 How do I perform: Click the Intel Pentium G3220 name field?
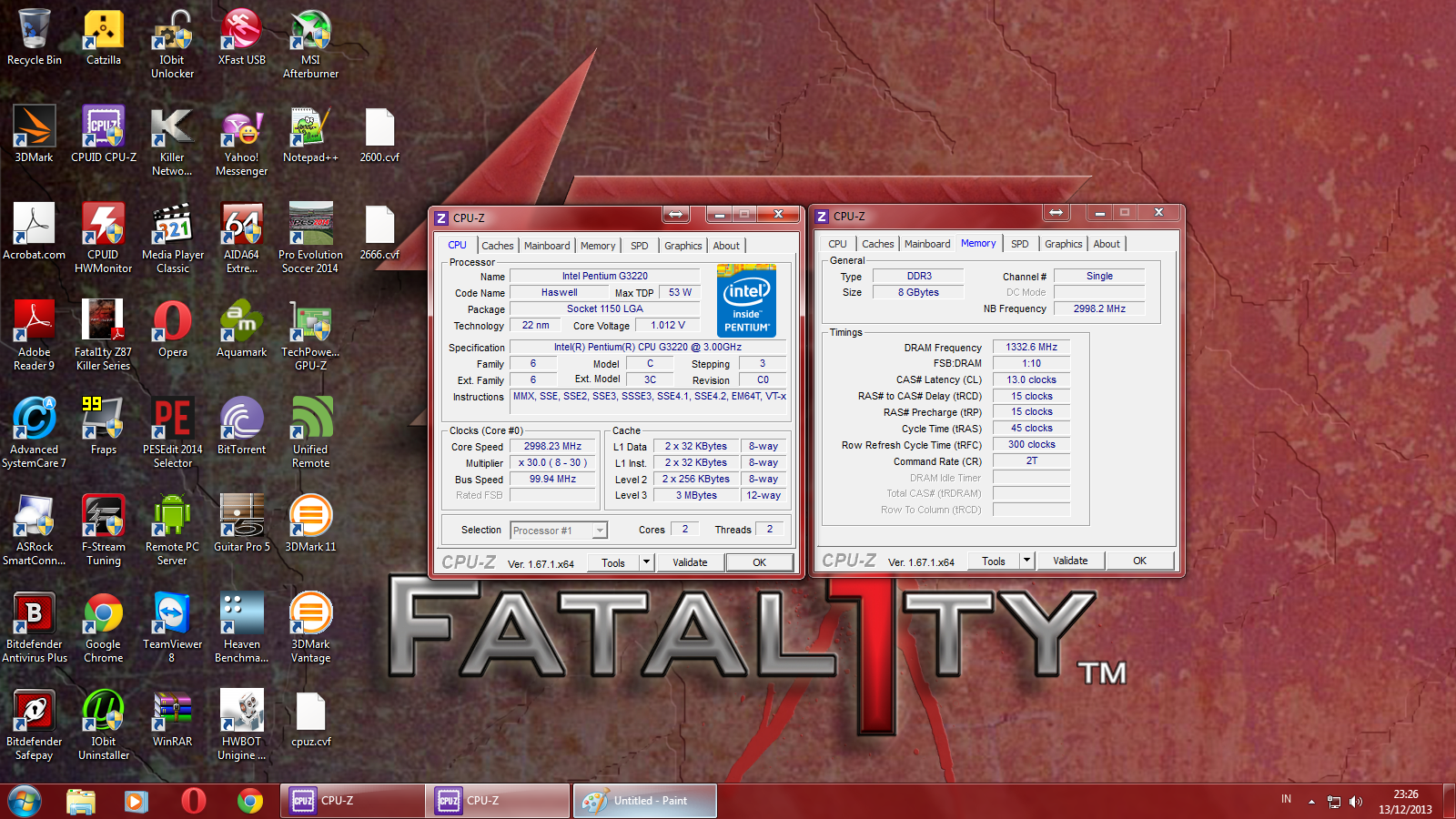[x=604, y=276]
